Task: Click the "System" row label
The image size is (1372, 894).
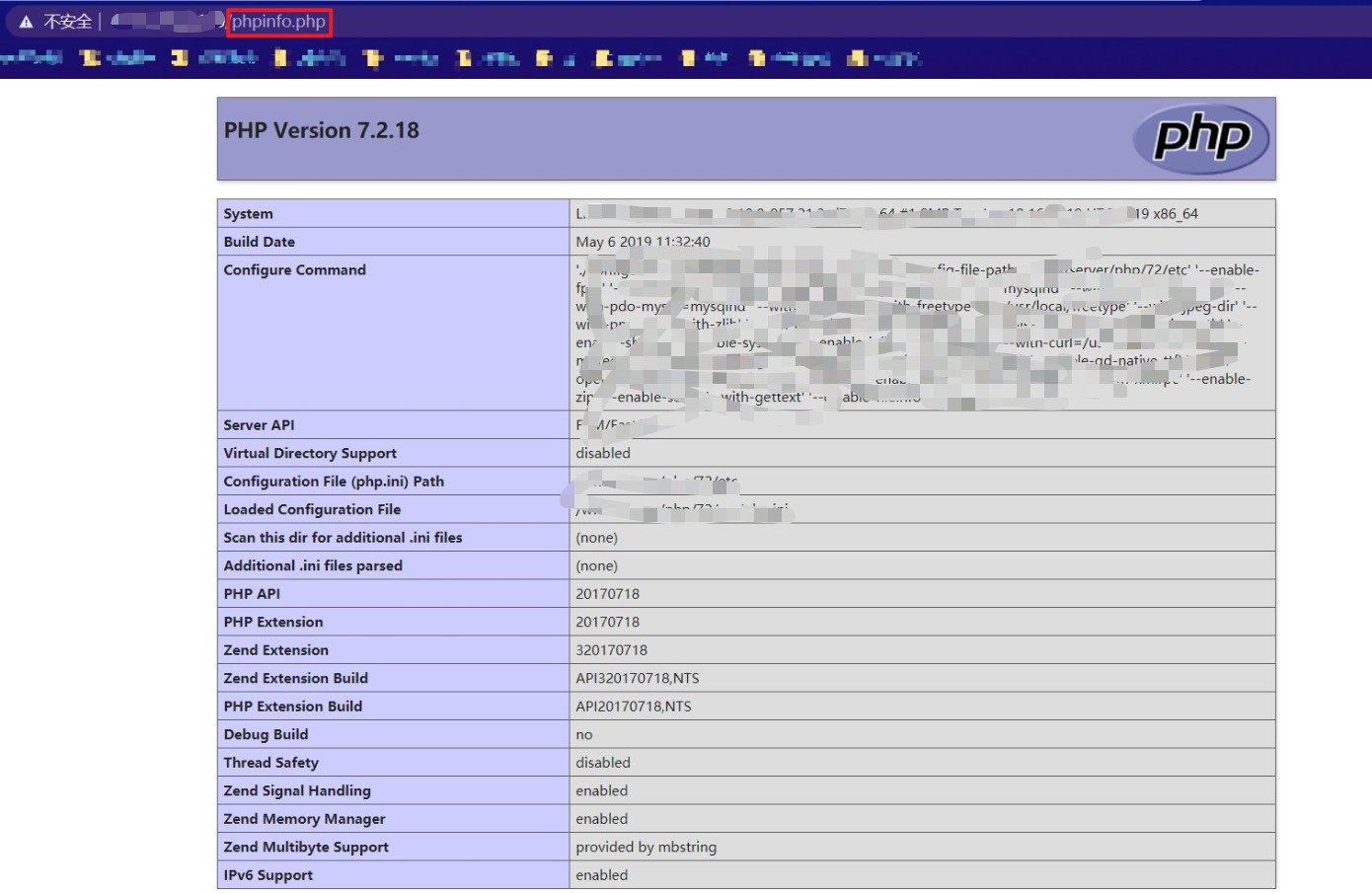Action: (x=249, y=214)
